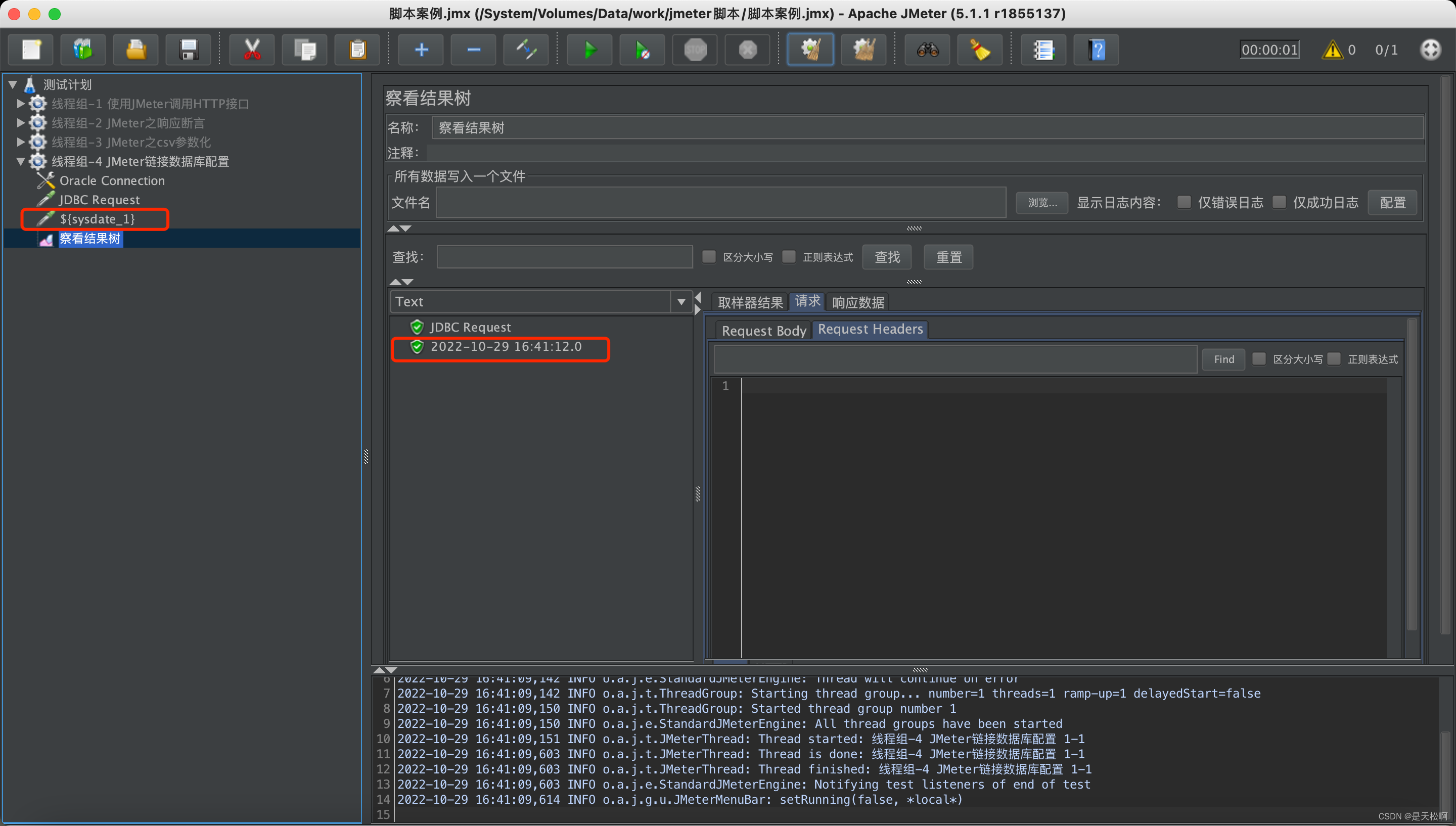Image resolution: width=1456 pixels, height=826 pixels.
Task: Click the Shutdown threads icon
Action: 748,50
